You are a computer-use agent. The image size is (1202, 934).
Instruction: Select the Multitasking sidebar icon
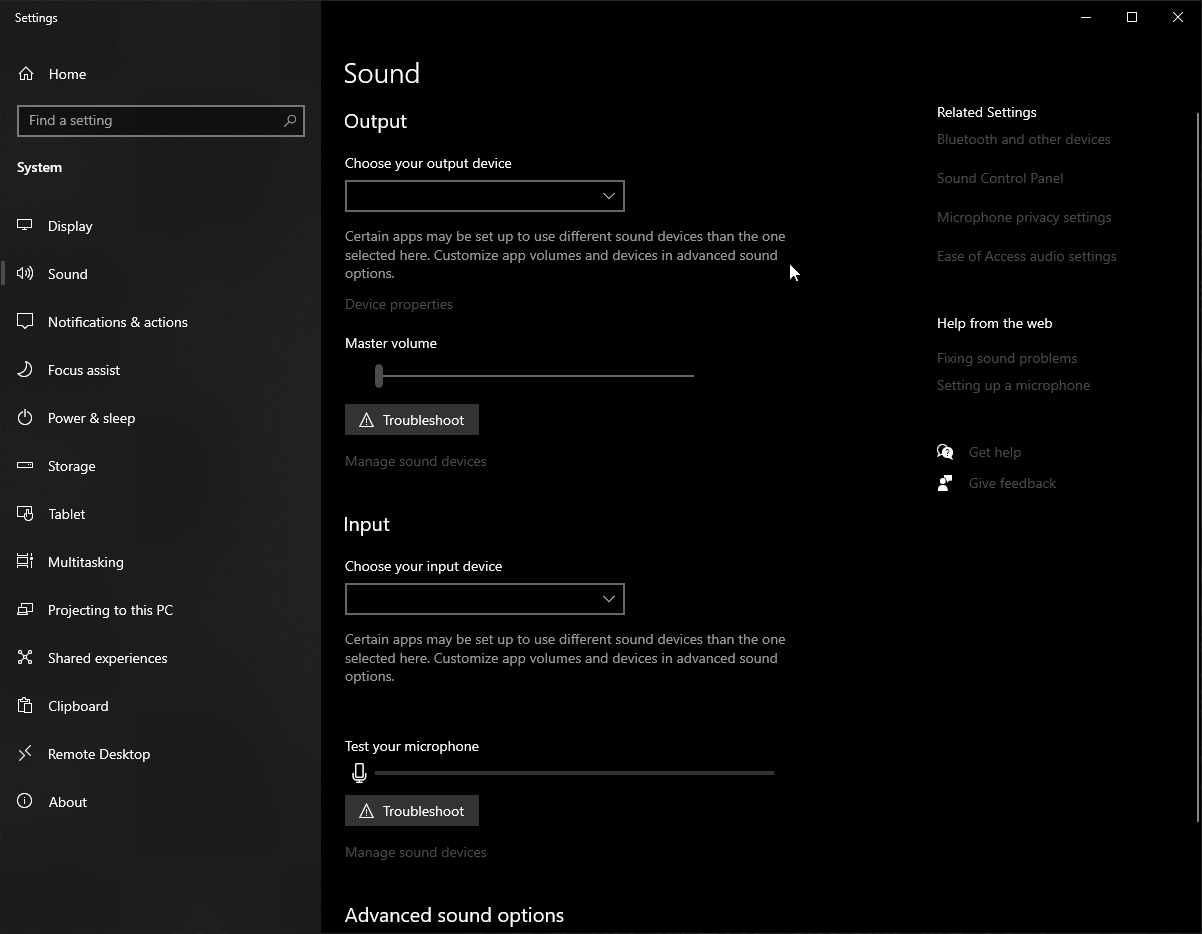tap(24, 561)
